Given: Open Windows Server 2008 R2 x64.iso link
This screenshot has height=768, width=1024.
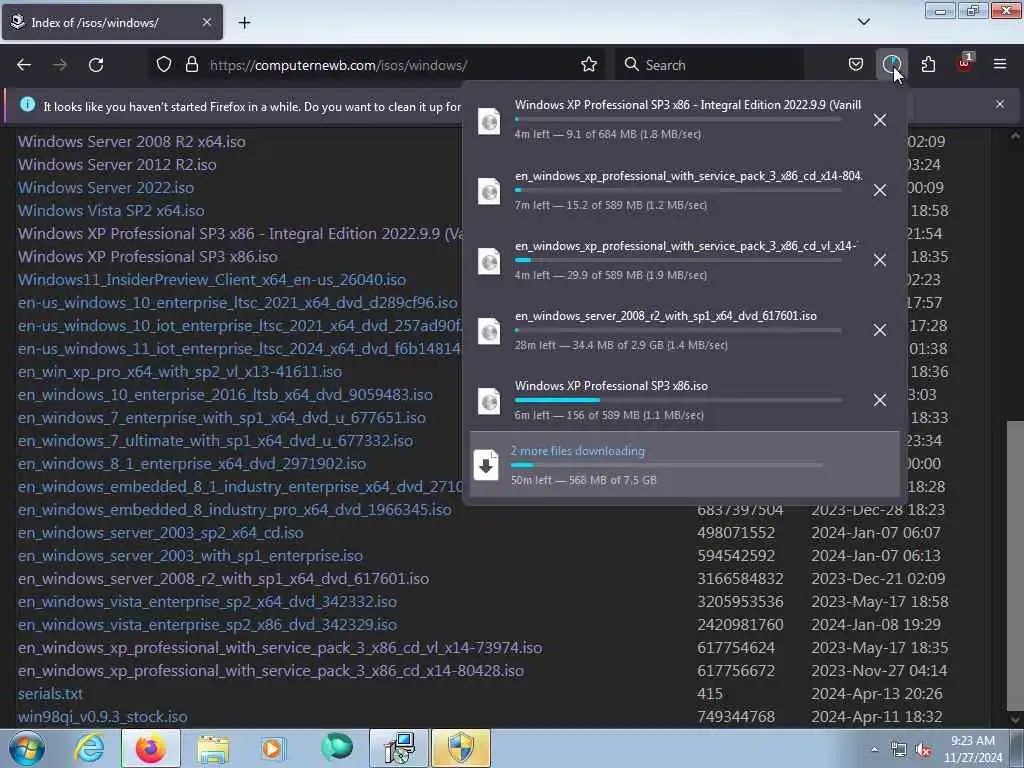Looking at the screenshot, I should click(132, 142).
